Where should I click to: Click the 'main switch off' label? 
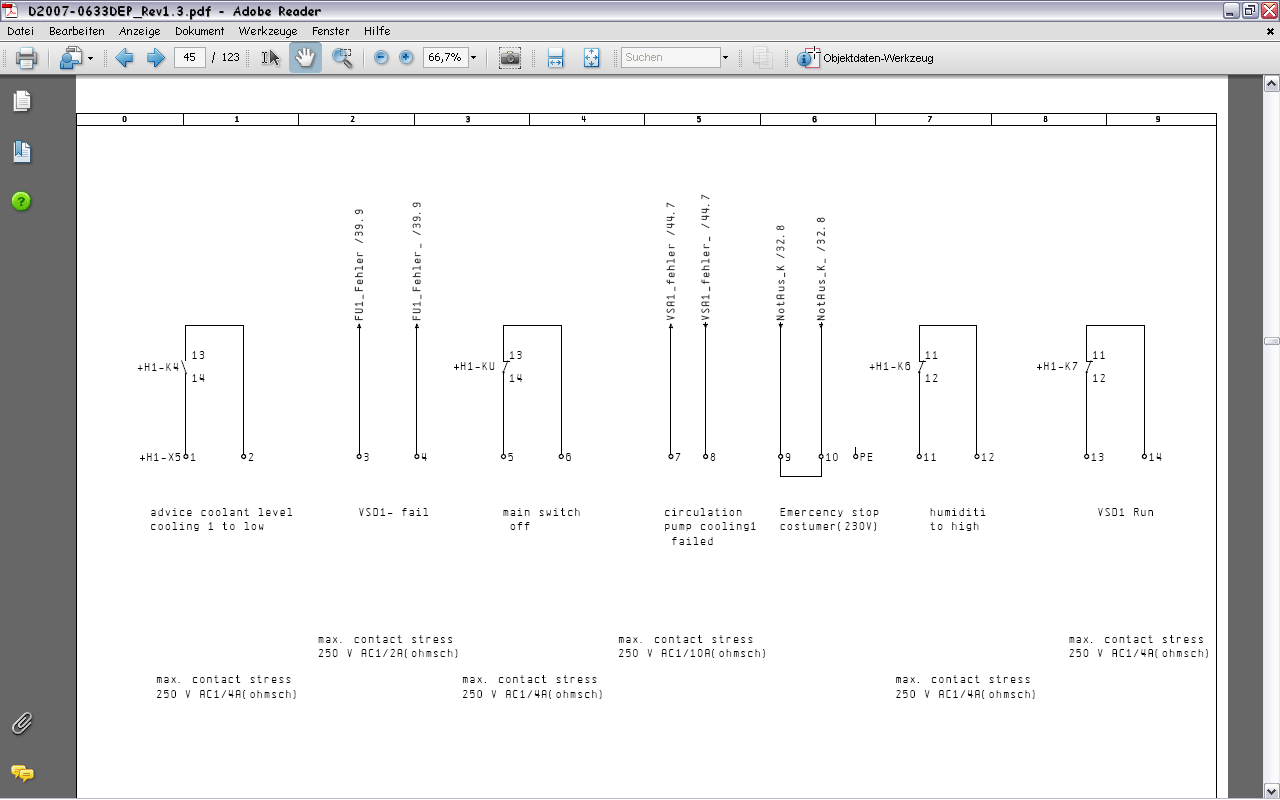pos(541,519)
